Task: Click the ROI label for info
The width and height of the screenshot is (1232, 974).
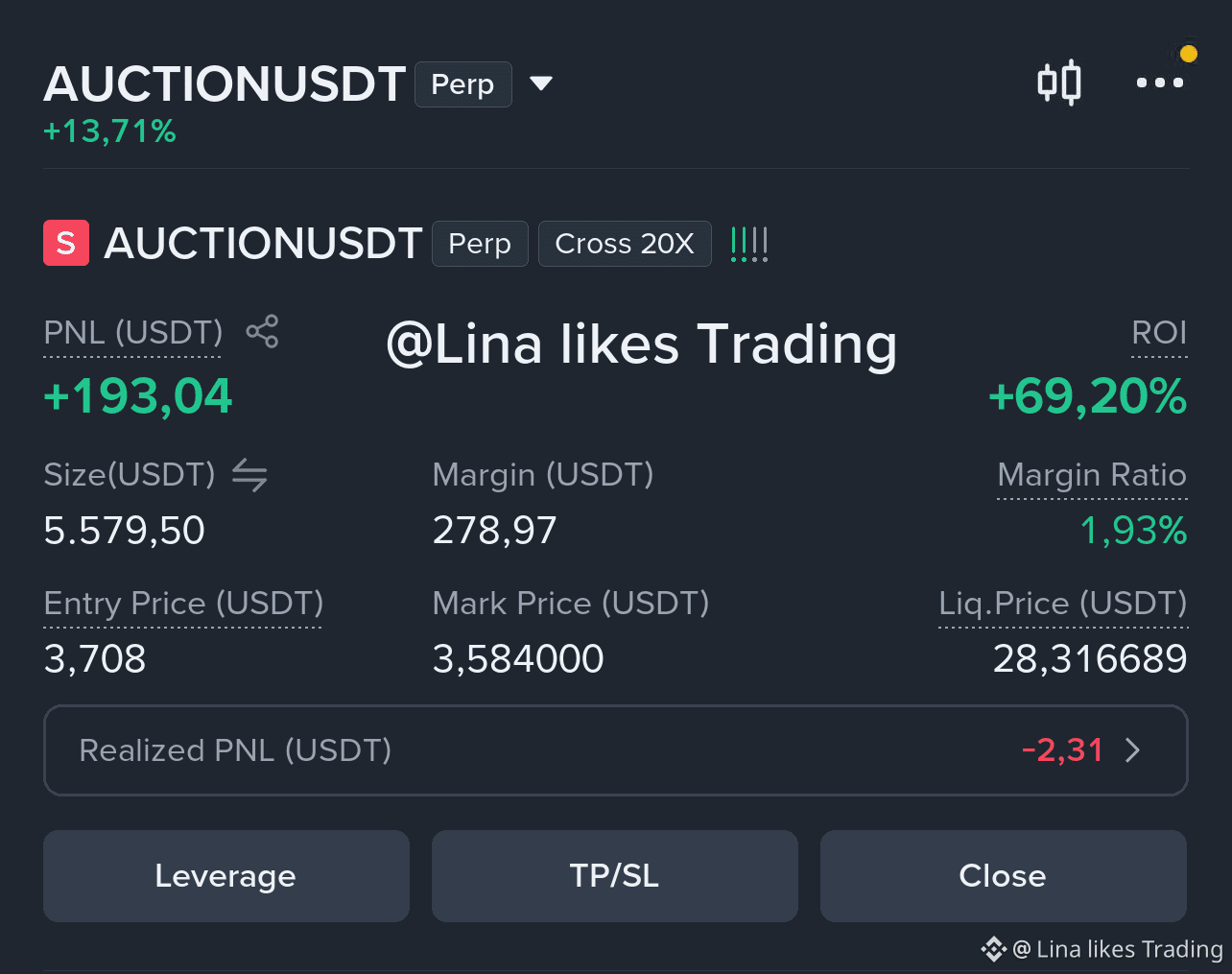Action: 1159,333
